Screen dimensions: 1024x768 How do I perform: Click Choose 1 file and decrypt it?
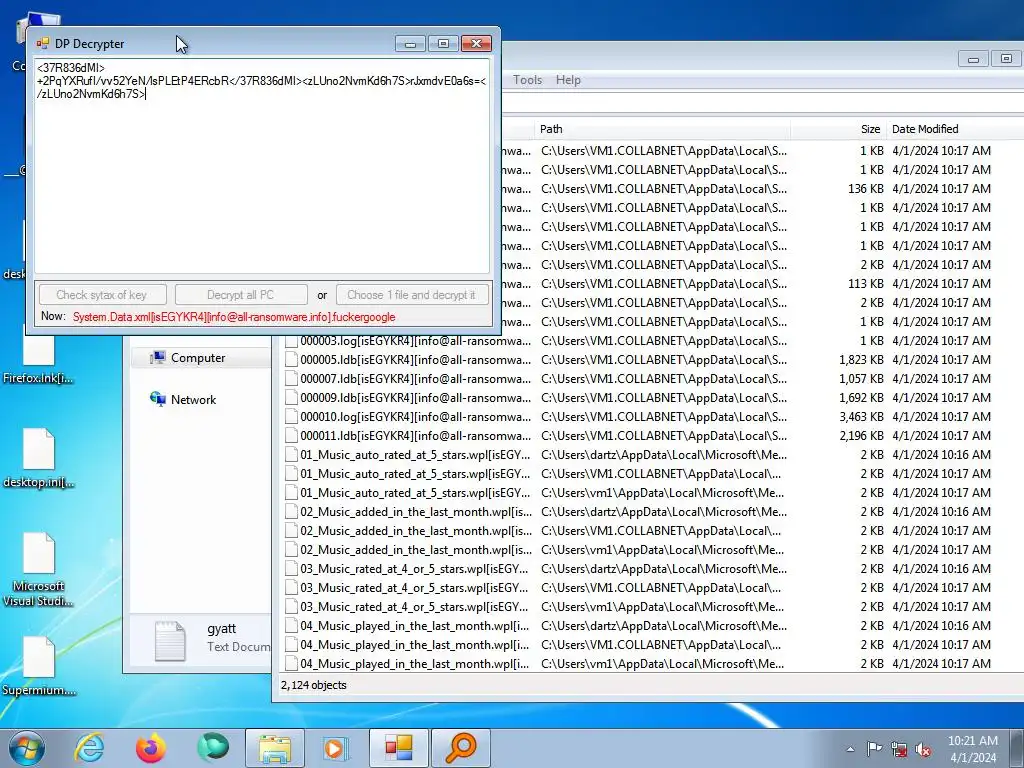[411, 295]
